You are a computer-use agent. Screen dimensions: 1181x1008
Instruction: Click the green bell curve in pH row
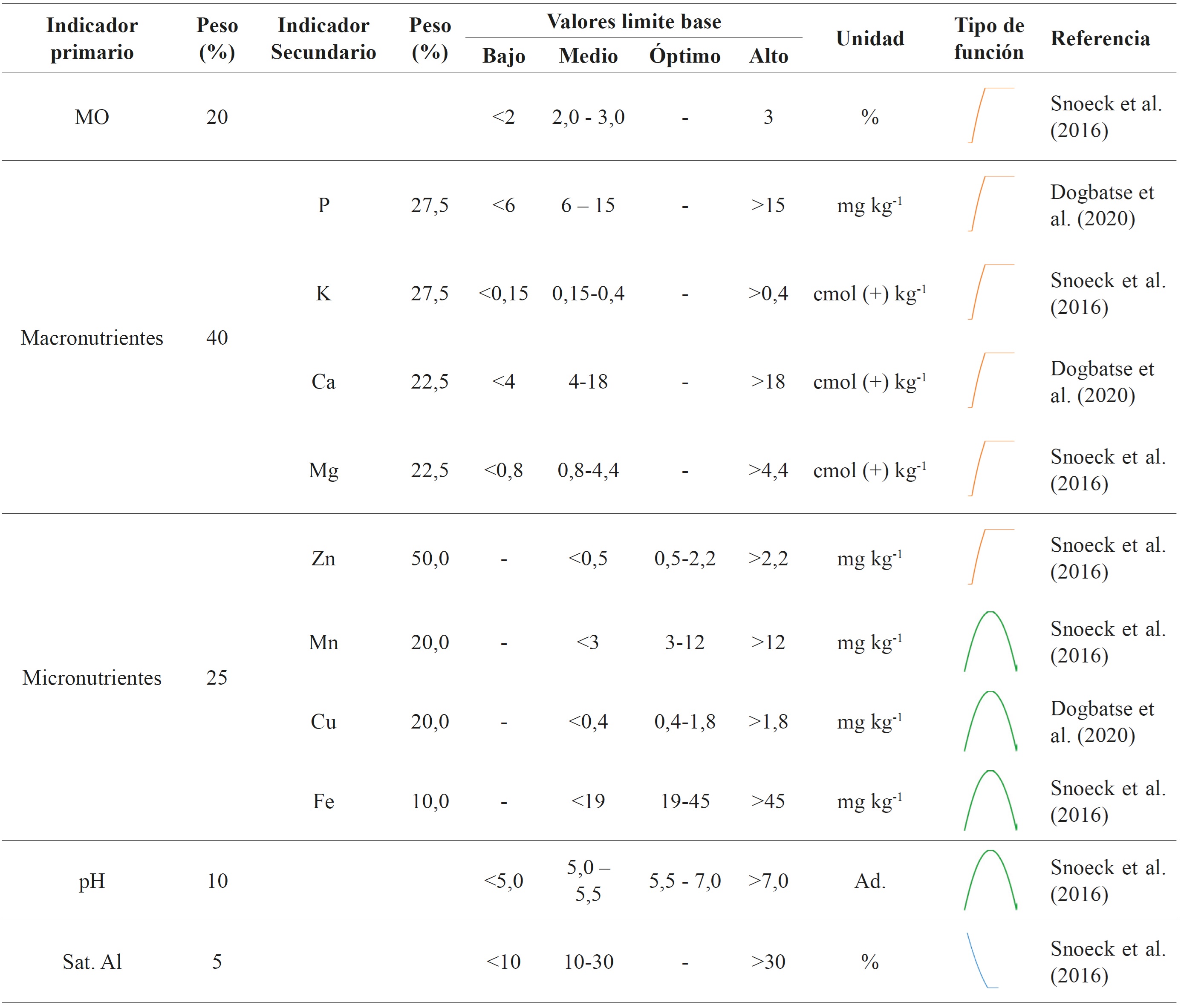990,880
